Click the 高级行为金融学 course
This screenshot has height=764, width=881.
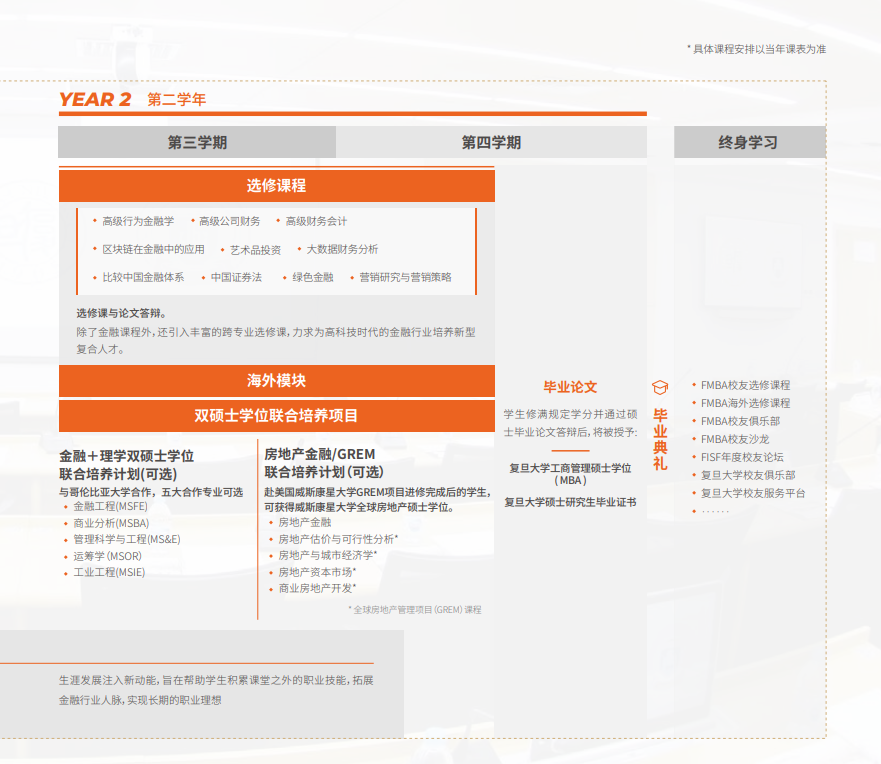pyautogui.click(x=138, y=221)
